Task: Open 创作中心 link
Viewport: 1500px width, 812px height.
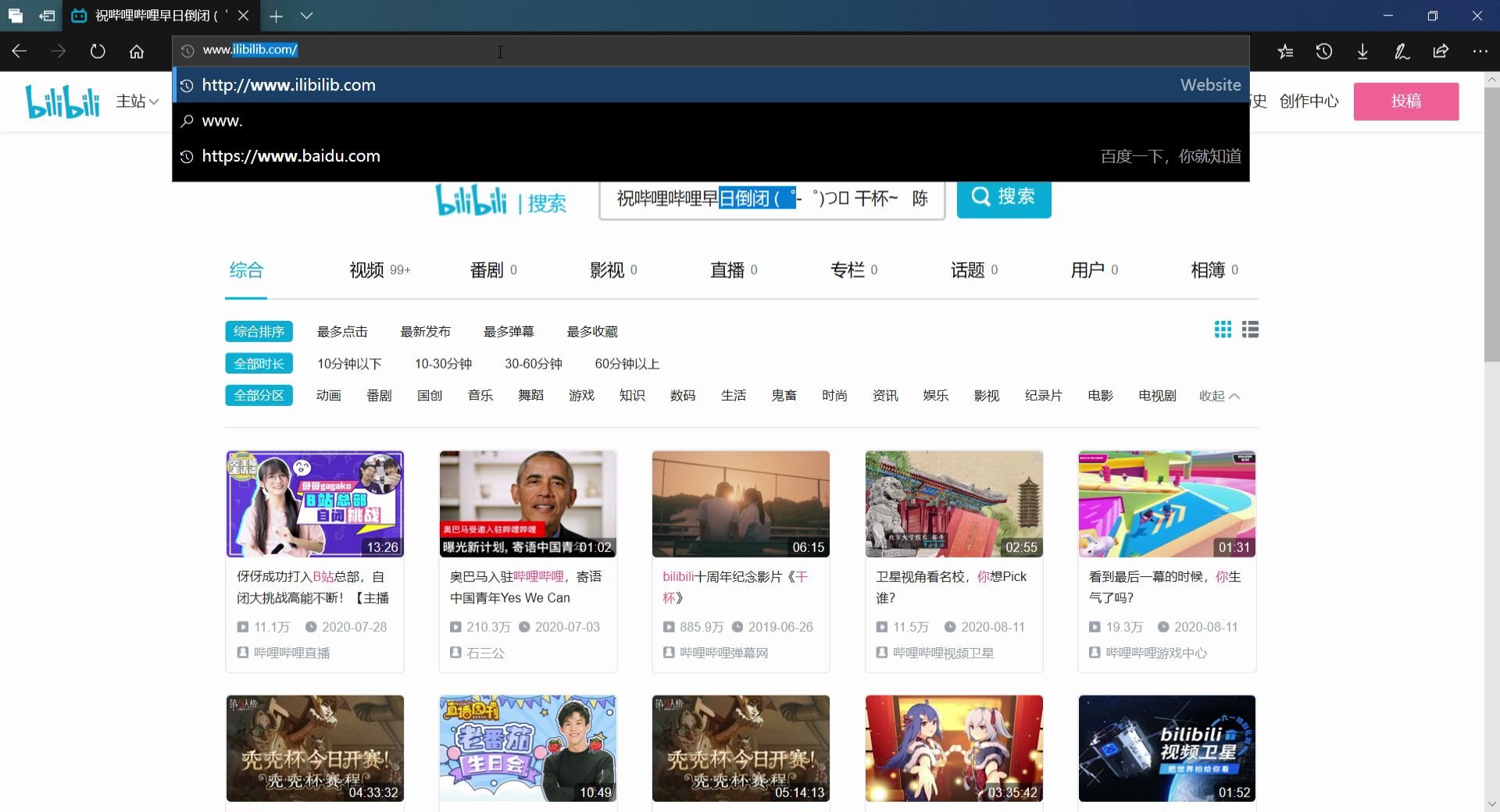Action: (x=1309, y=101)
